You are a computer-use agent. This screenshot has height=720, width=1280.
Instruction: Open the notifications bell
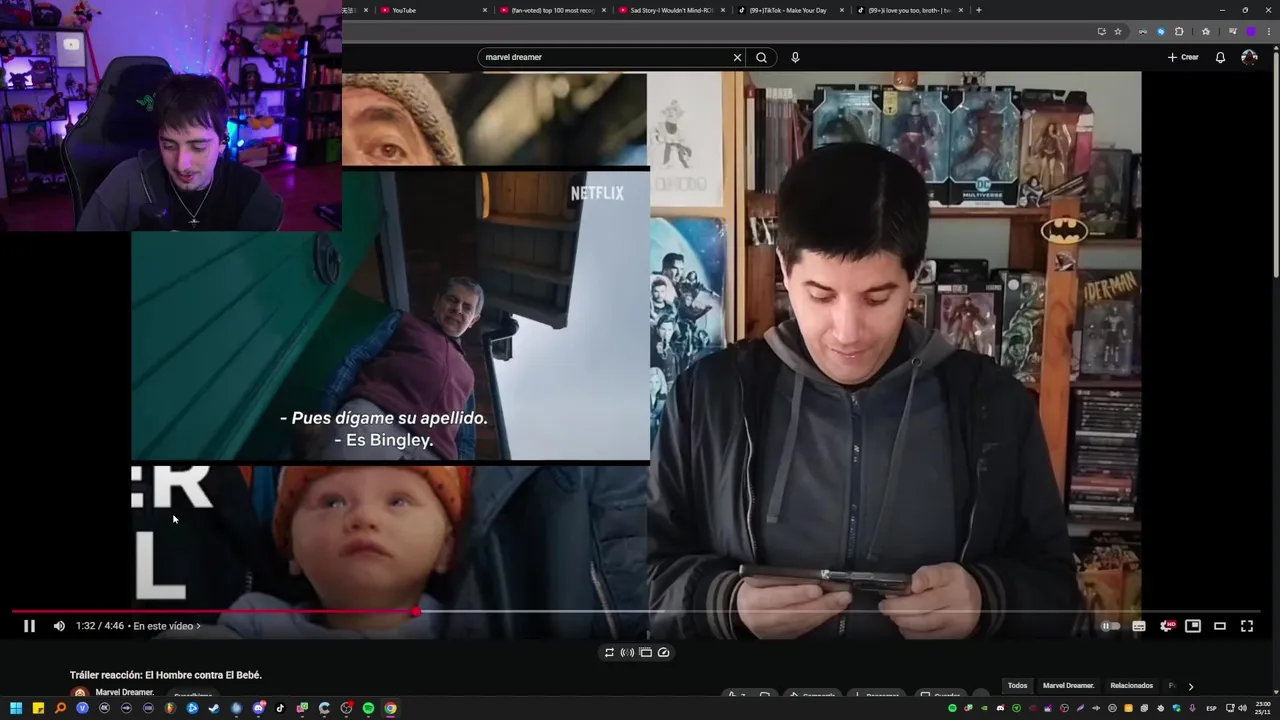click(1220, 57)
